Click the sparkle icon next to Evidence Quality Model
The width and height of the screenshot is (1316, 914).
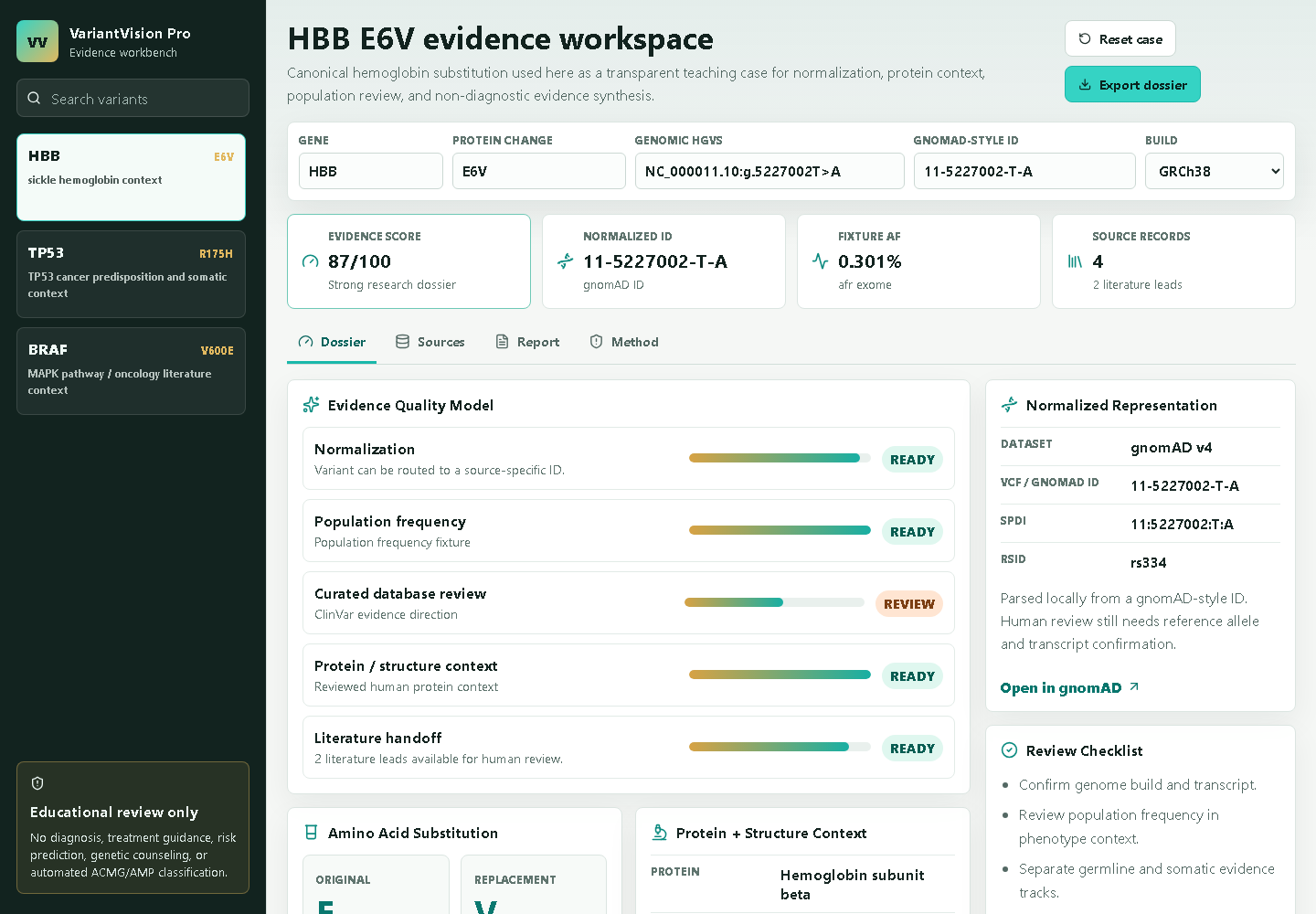coord(311,405)
